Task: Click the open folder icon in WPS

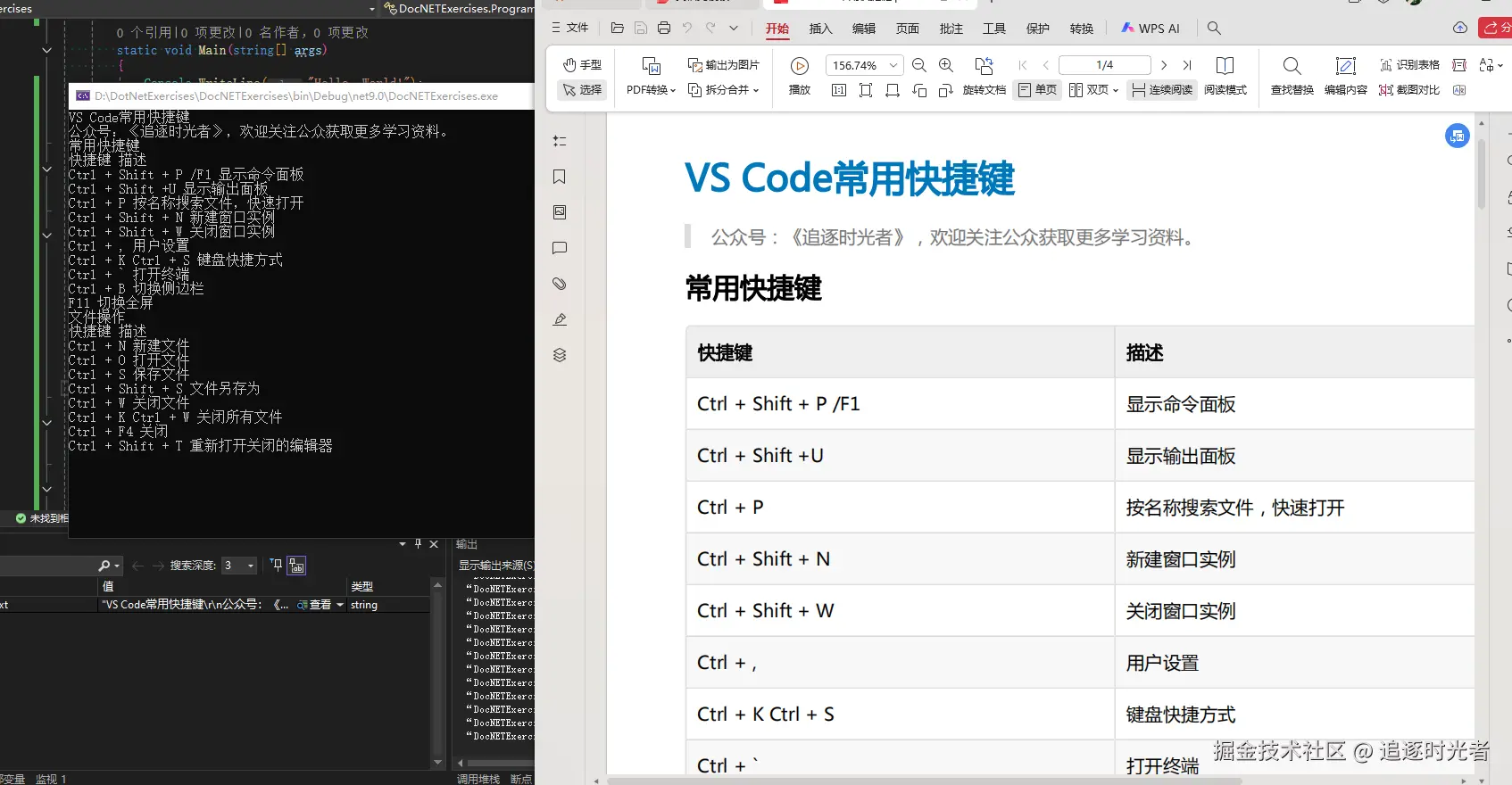Action: click(617, 28)
